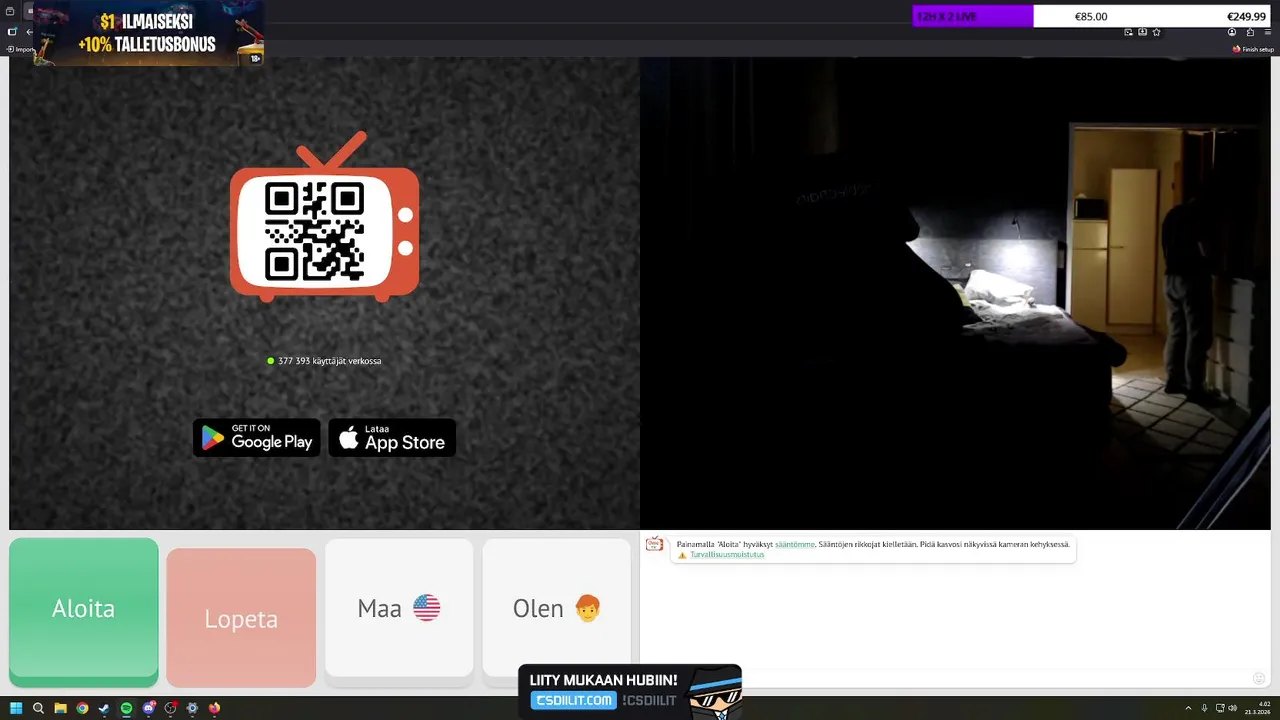Click the red Lopeta stop button
This screenshot has width=1280, height=720.
[x=241, y=618]
